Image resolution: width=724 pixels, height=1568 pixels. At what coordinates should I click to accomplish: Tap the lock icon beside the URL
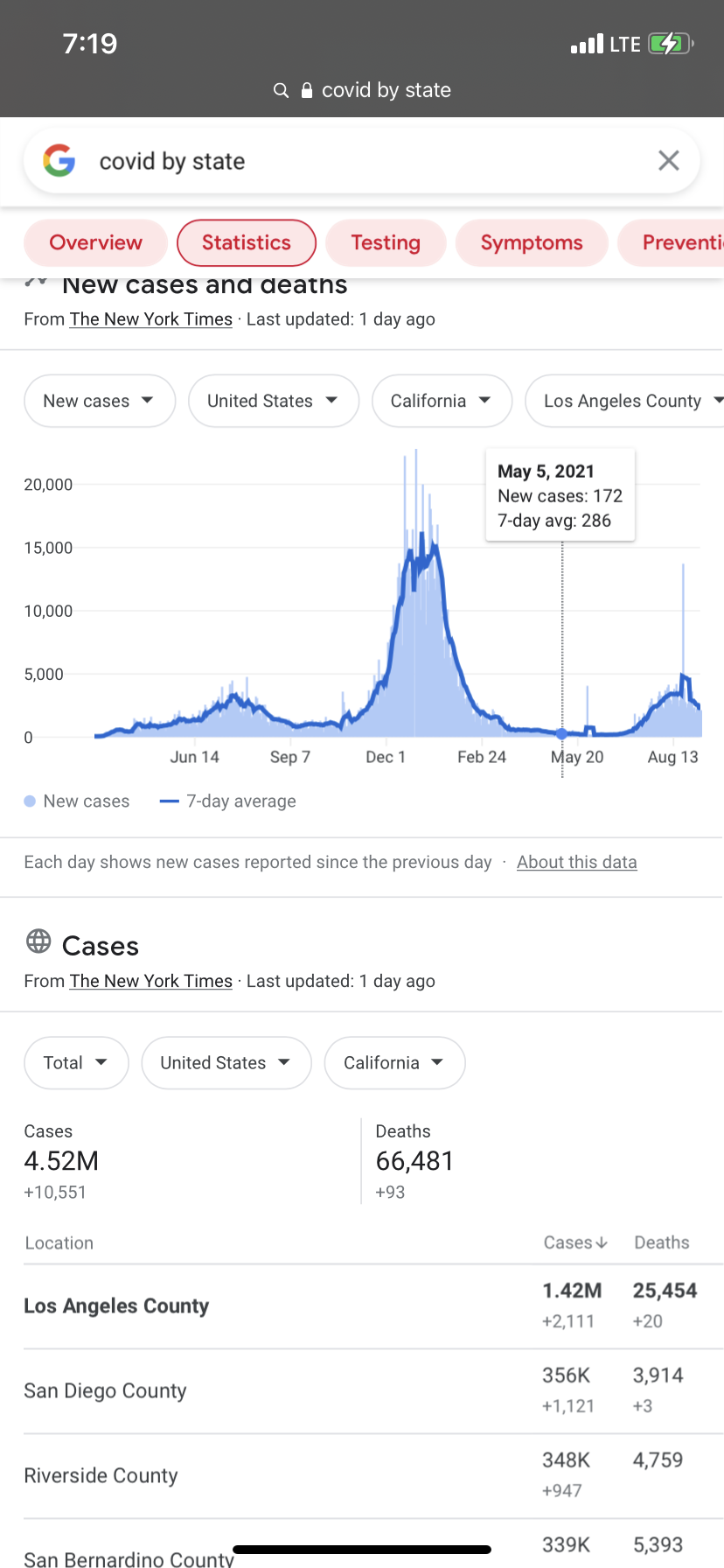point(307,90)
